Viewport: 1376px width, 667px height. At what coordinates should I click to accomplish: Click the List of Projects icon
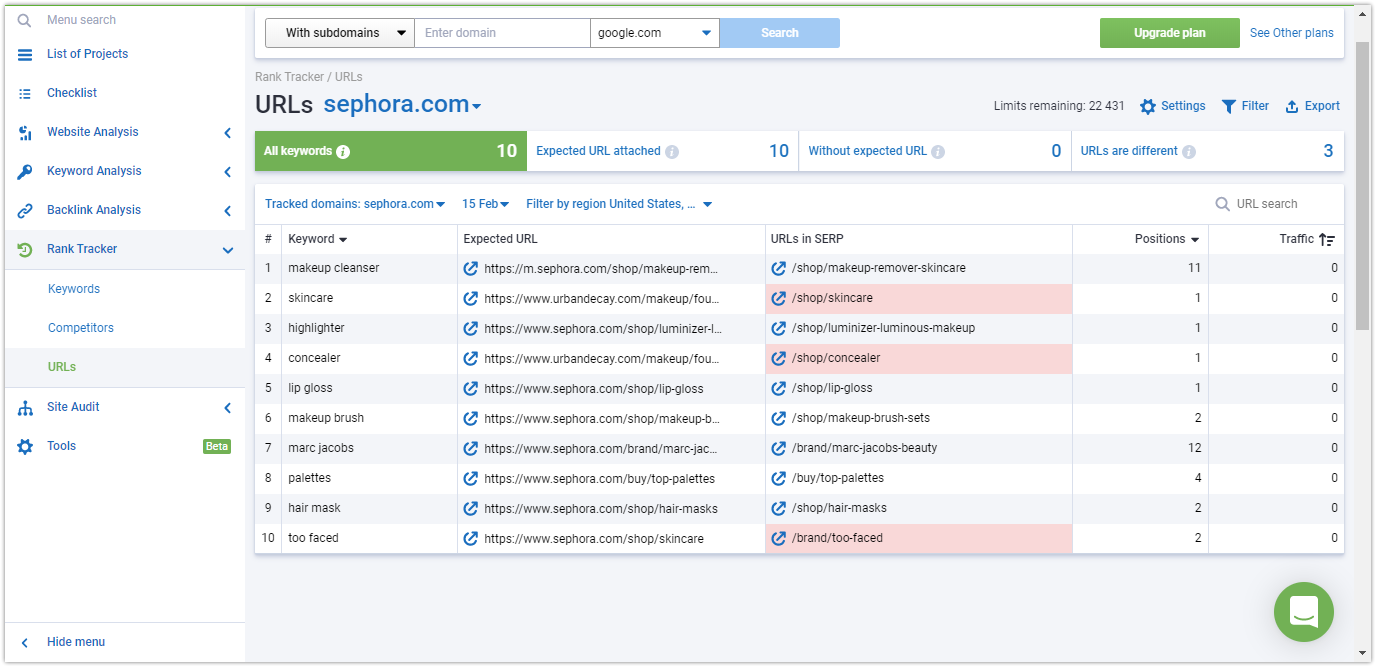25,54
